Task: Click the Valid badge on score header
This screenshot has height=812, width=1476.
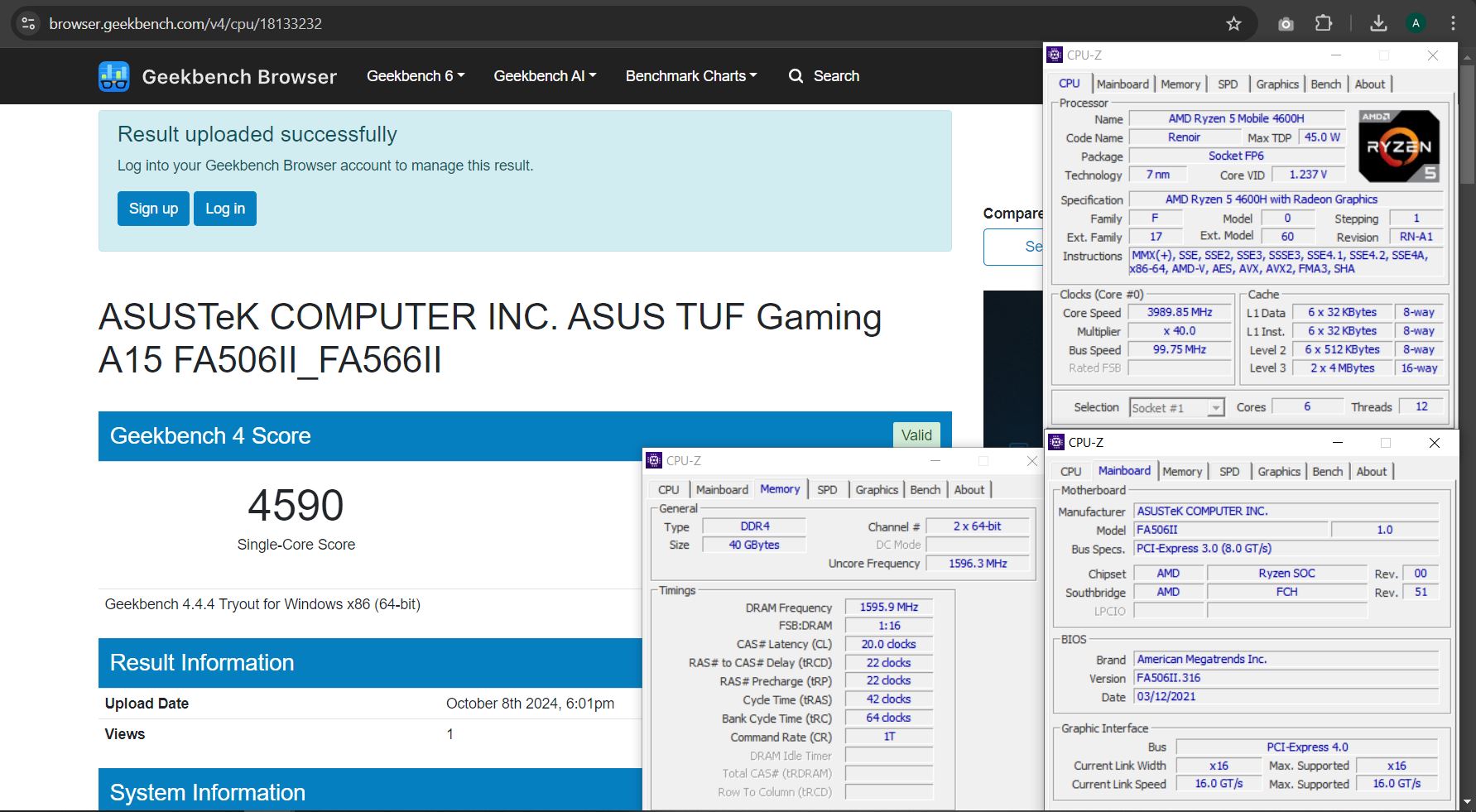Action: coord(916,435)
